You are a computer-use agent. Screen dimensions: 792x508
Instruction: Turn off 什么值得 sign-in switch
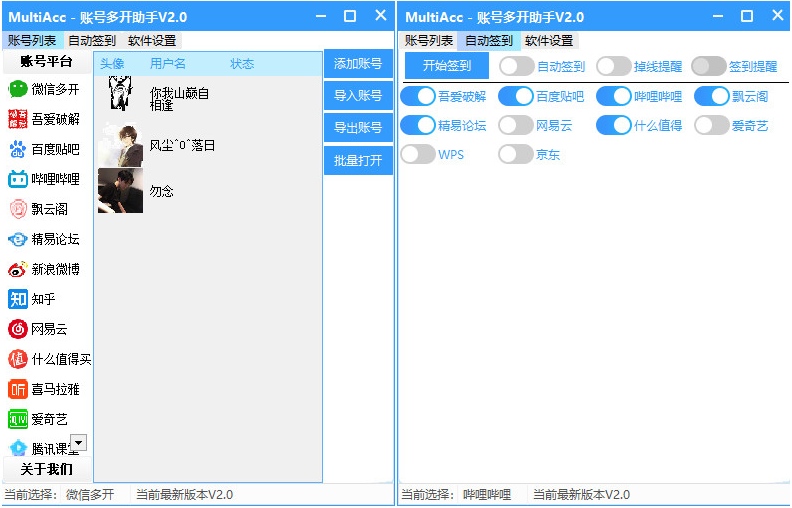coord(614,125)
